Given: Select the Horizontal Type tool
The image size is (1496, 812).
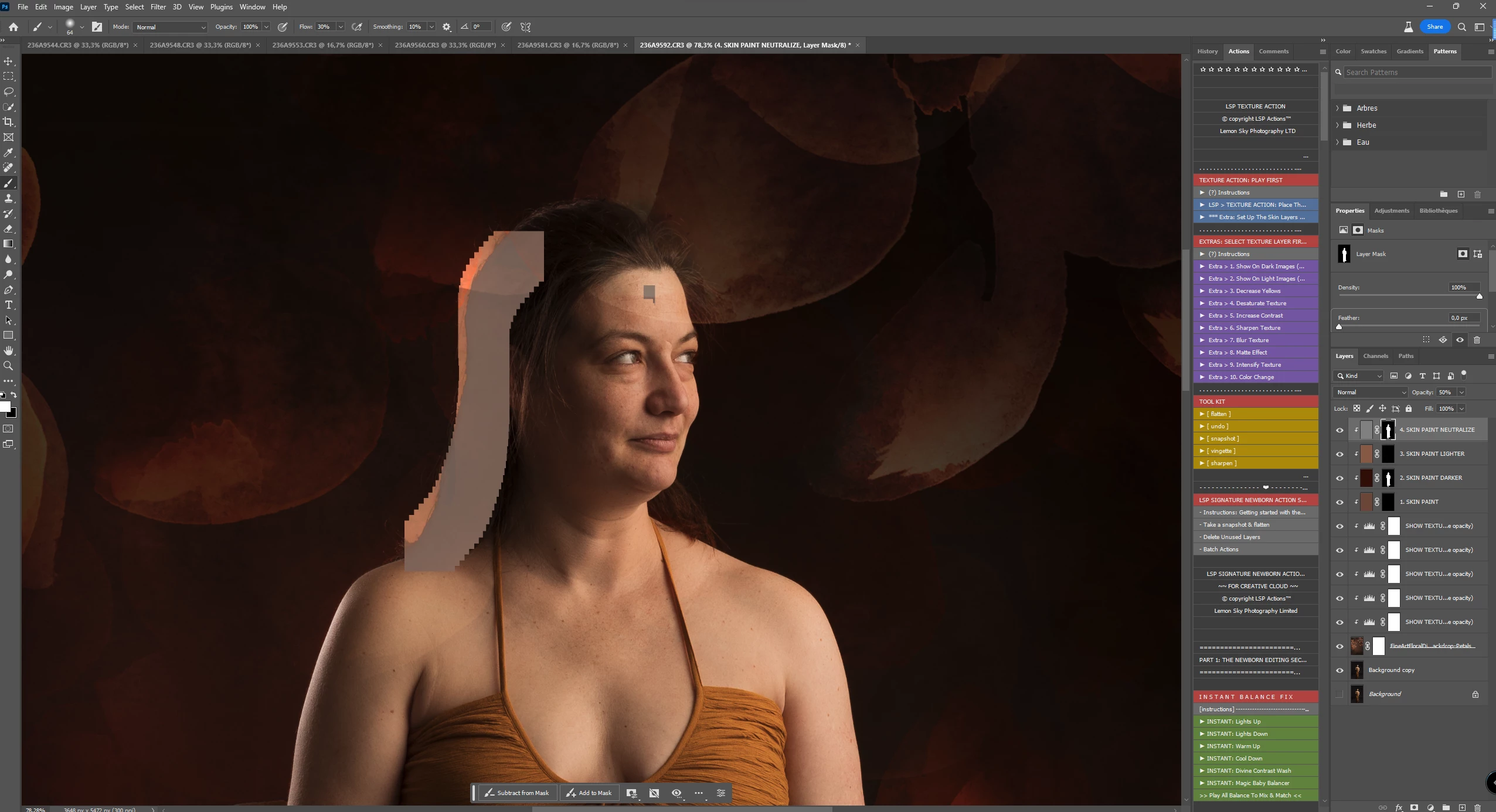Looking at the screenshot, I should (9, 305).
